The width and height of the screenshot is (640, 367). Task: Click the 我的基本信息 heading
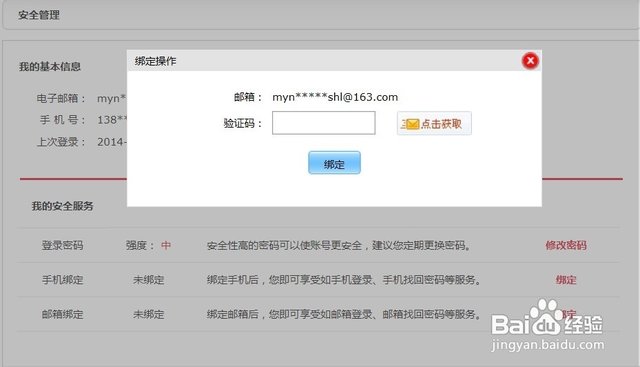(50, 67)
